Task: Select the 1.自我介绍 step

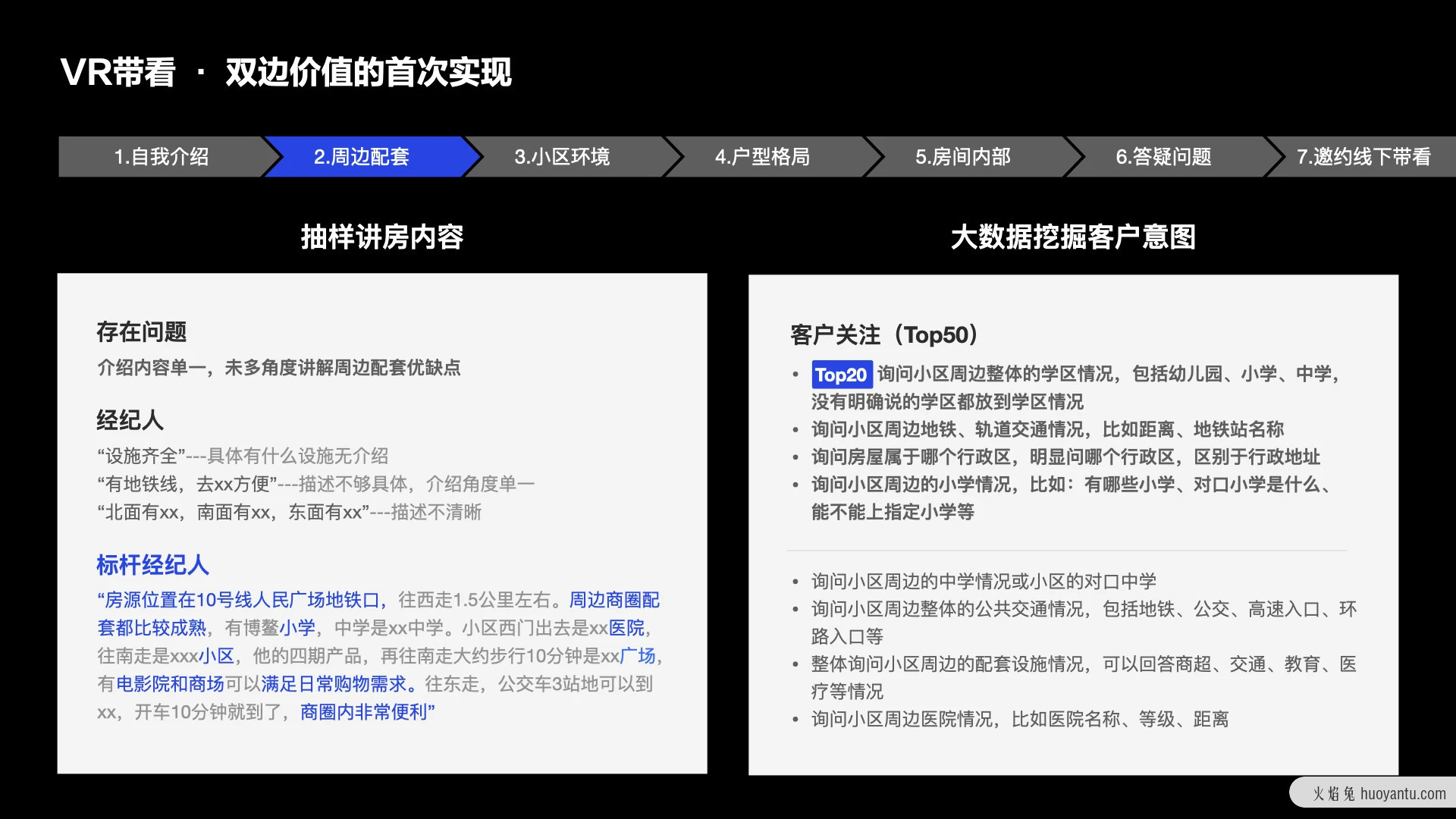Action: pyautogui.click(x=162, y=157)
